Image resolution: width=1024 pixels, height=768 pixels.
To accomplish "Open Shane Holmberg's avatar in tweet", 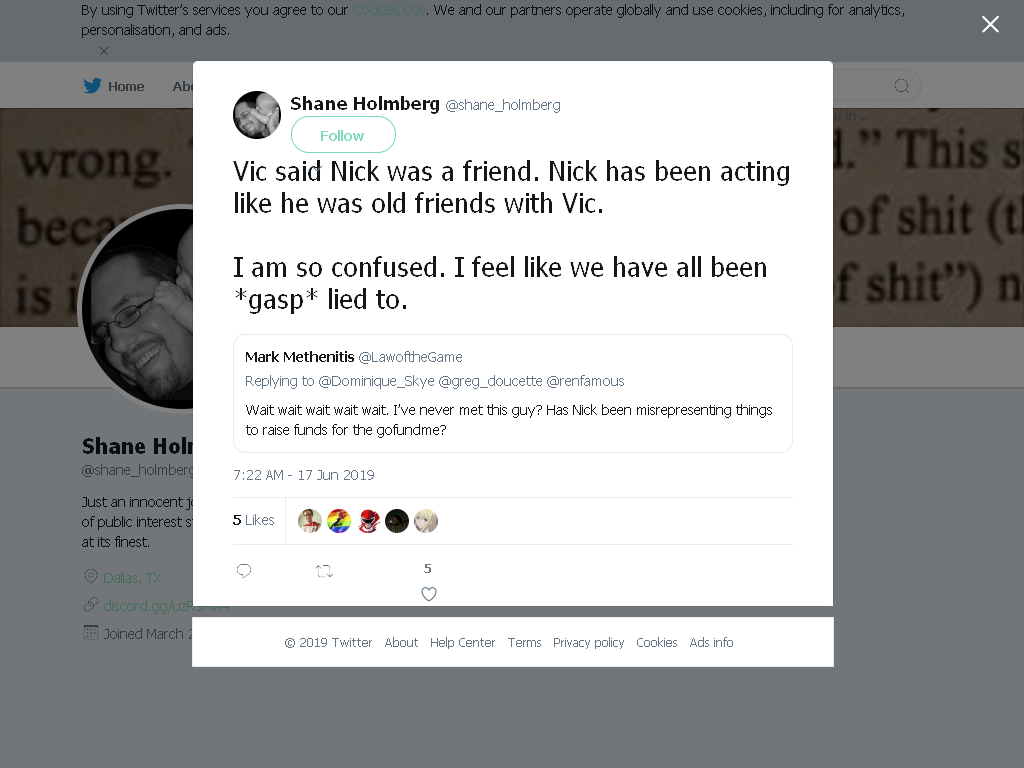I will [257, 115].
